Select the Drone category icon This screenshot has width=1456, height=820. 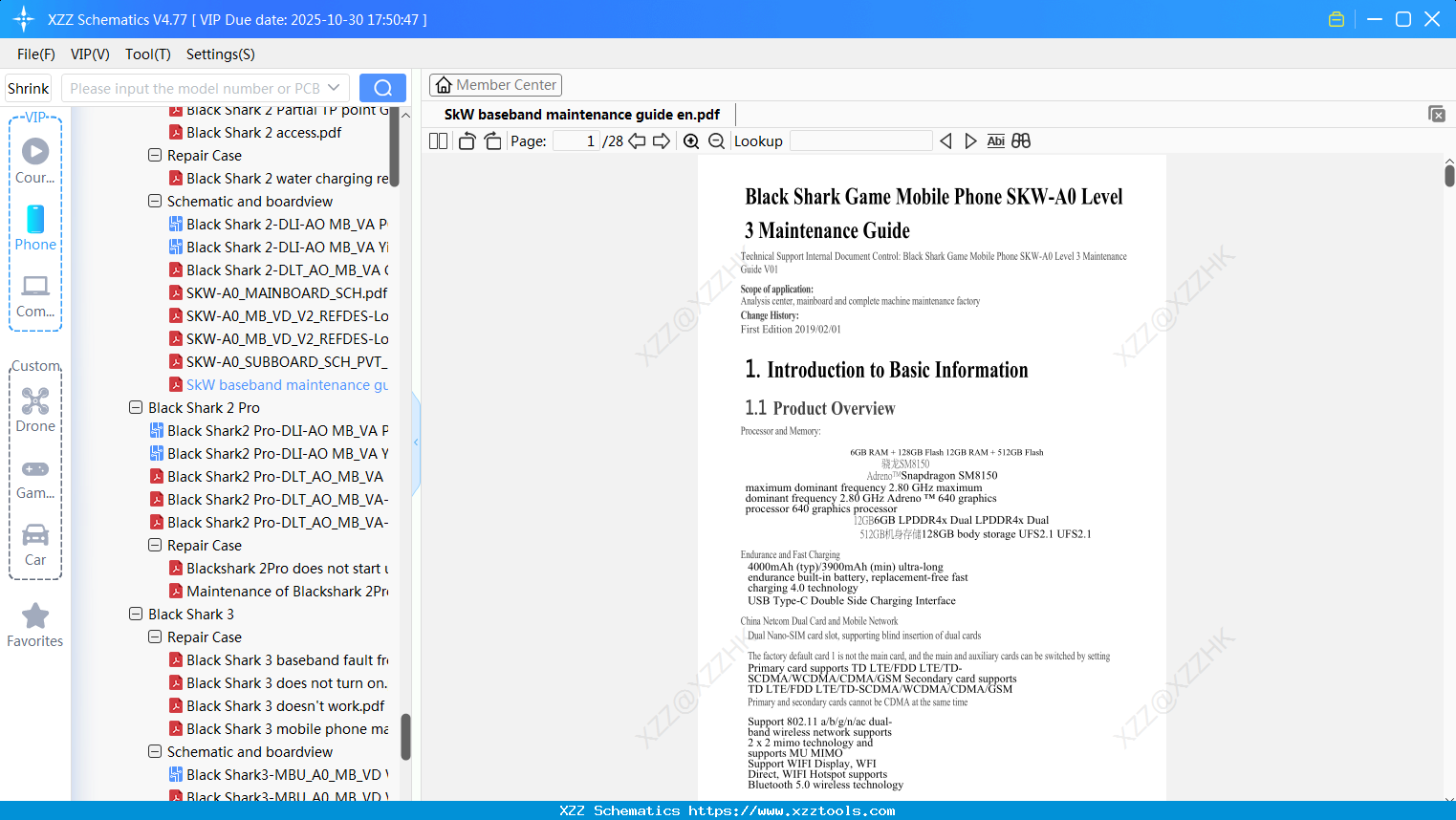pos(35,401)
